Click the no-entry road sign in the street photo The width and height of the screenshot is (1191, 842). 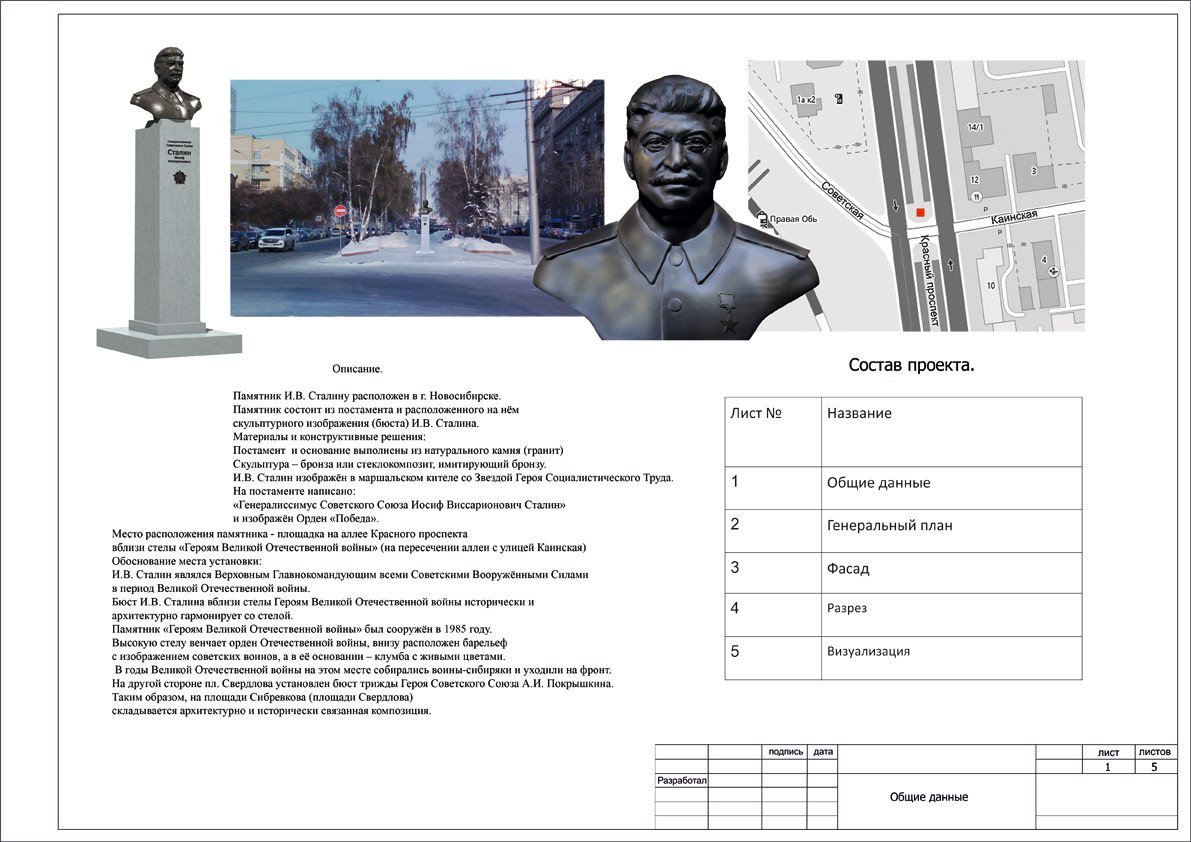[340, 211]
